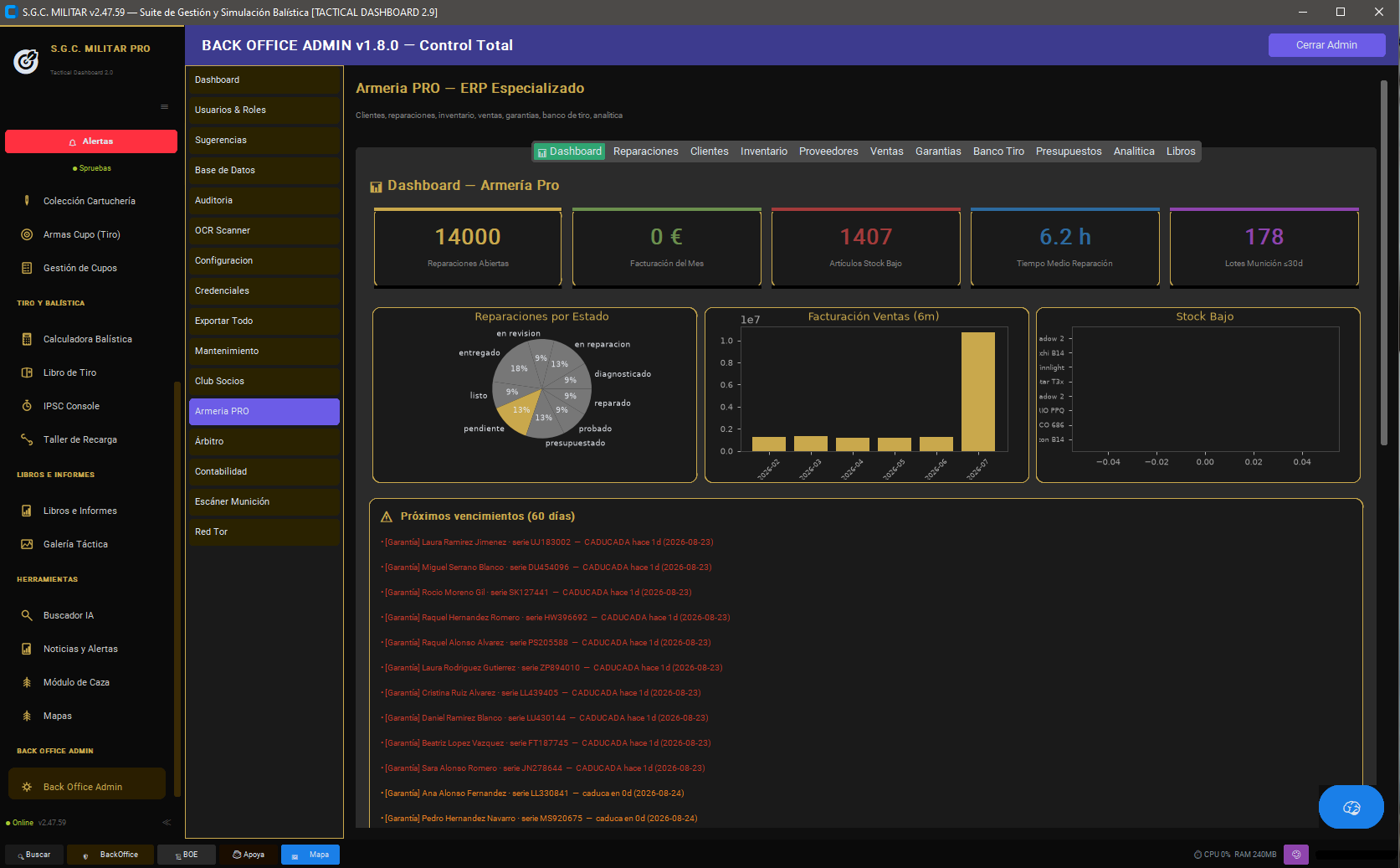
Task: Select the Proveedores tab
Action: (x=828, y=152)
